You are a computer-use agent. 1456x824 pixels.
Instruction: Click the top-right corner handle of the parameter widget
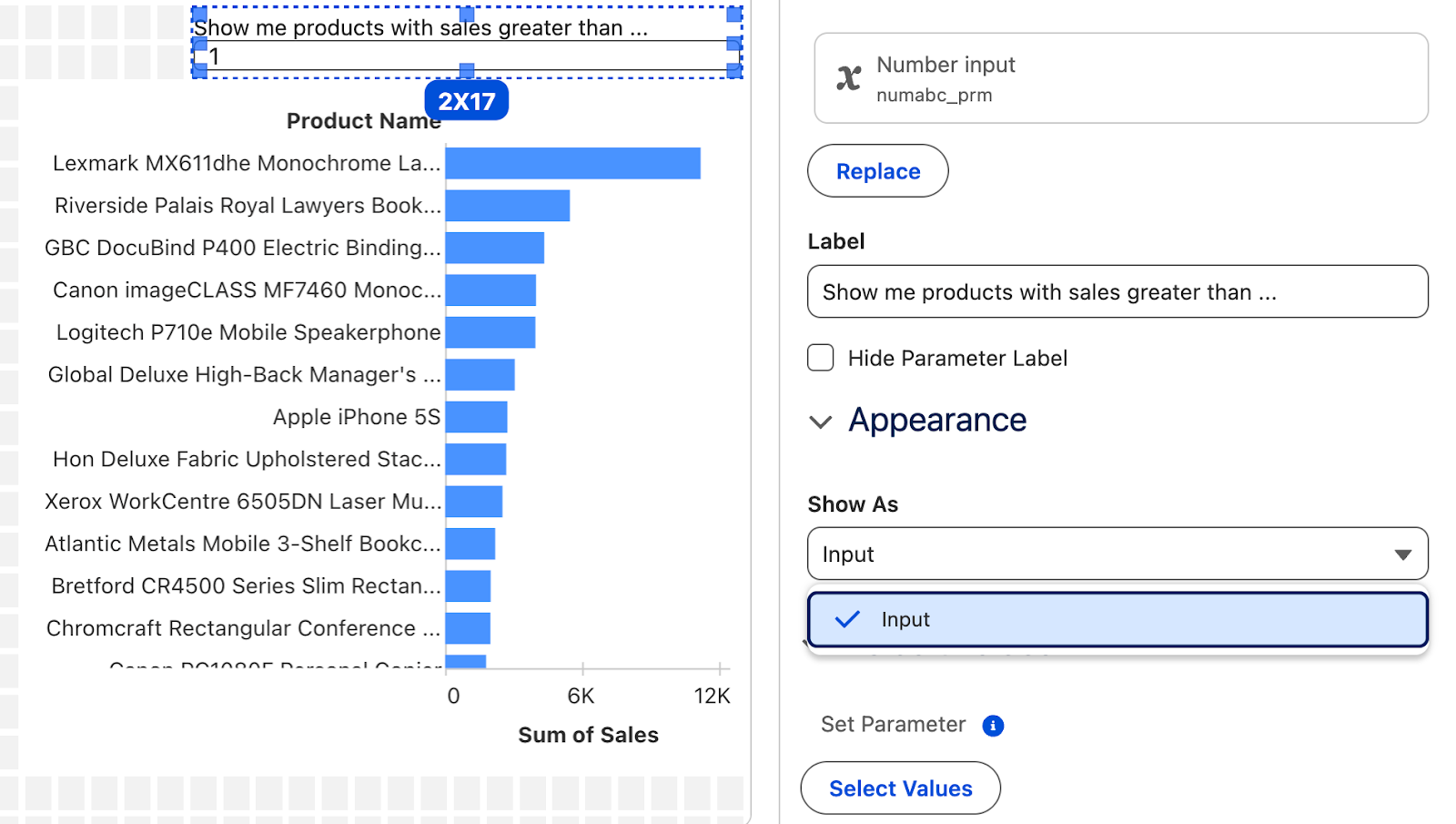point(733,14)
